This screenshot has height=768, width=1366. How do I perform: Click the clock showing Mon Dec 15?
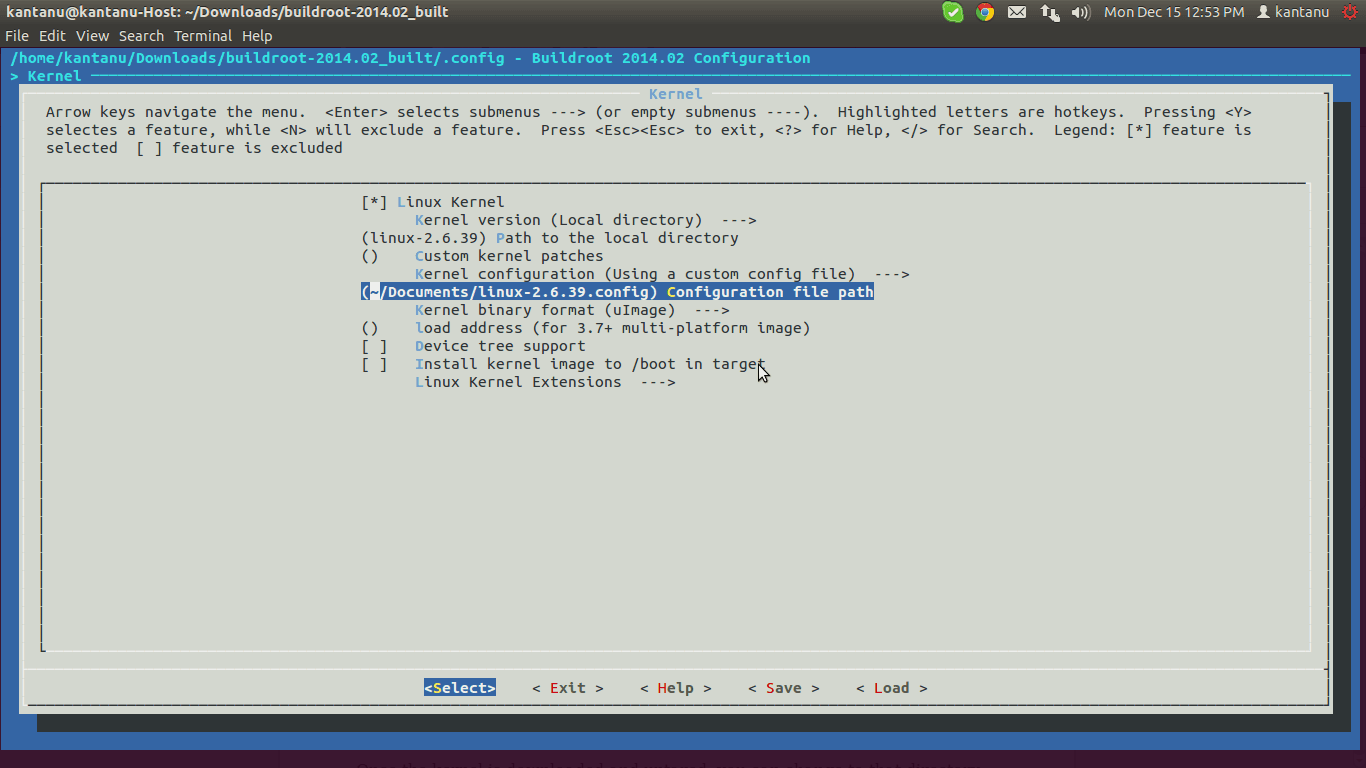[x=1174, y=12]
